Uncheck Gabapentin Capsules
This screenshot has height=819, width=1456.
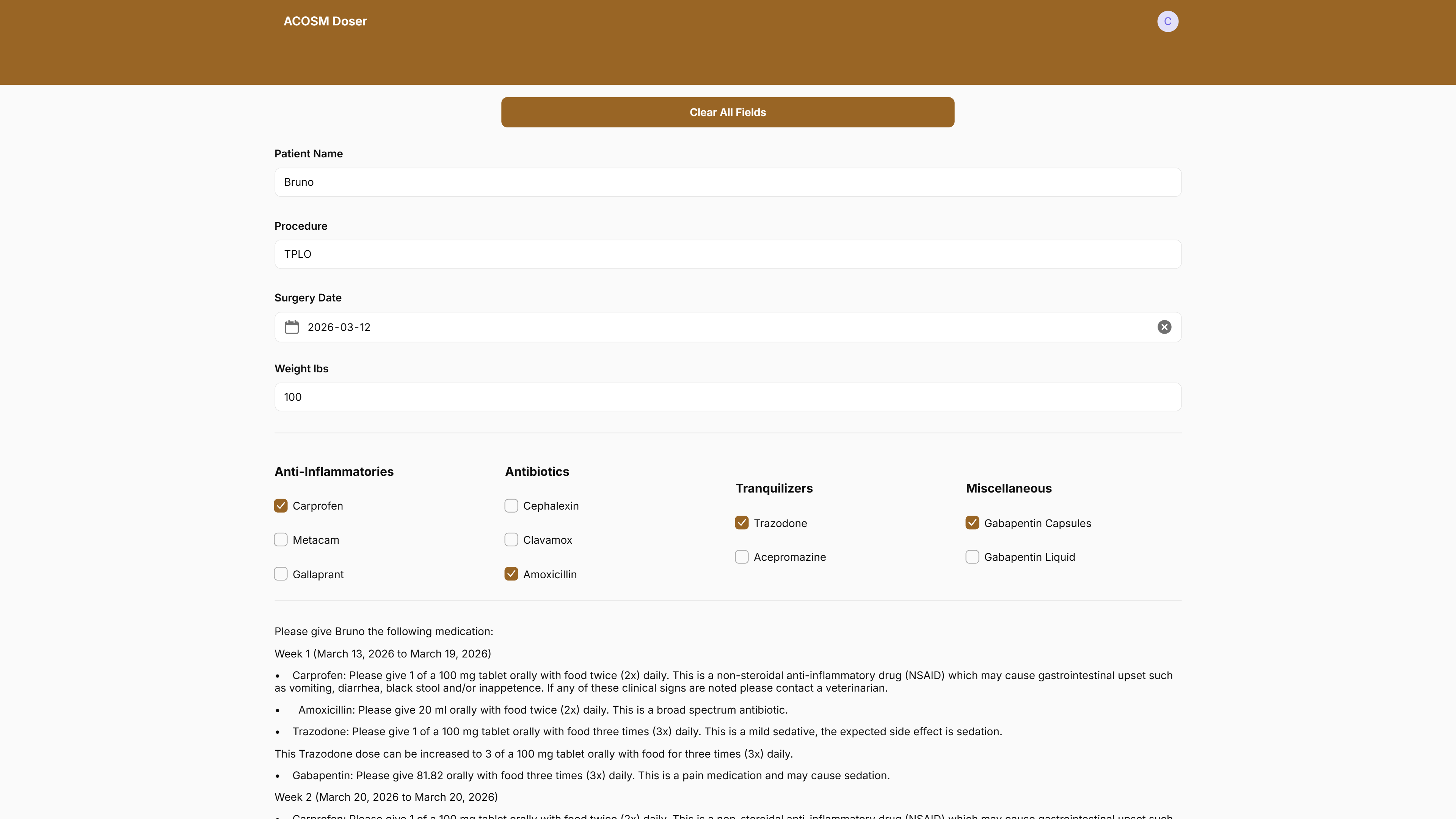point(972,523)
